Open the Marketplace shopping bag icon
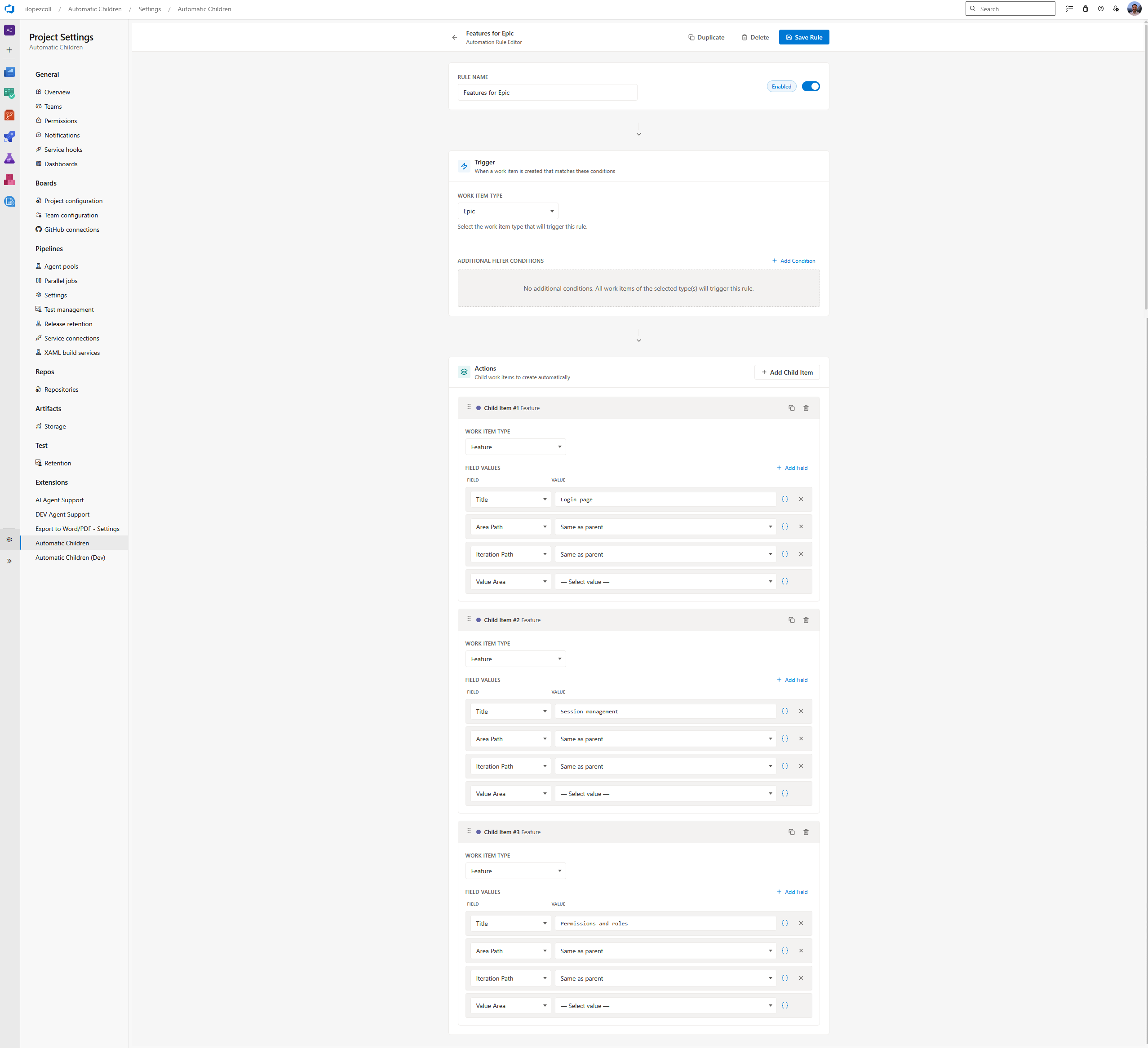Viewport: 1148px width, 1048px height. pos(1086,9)
